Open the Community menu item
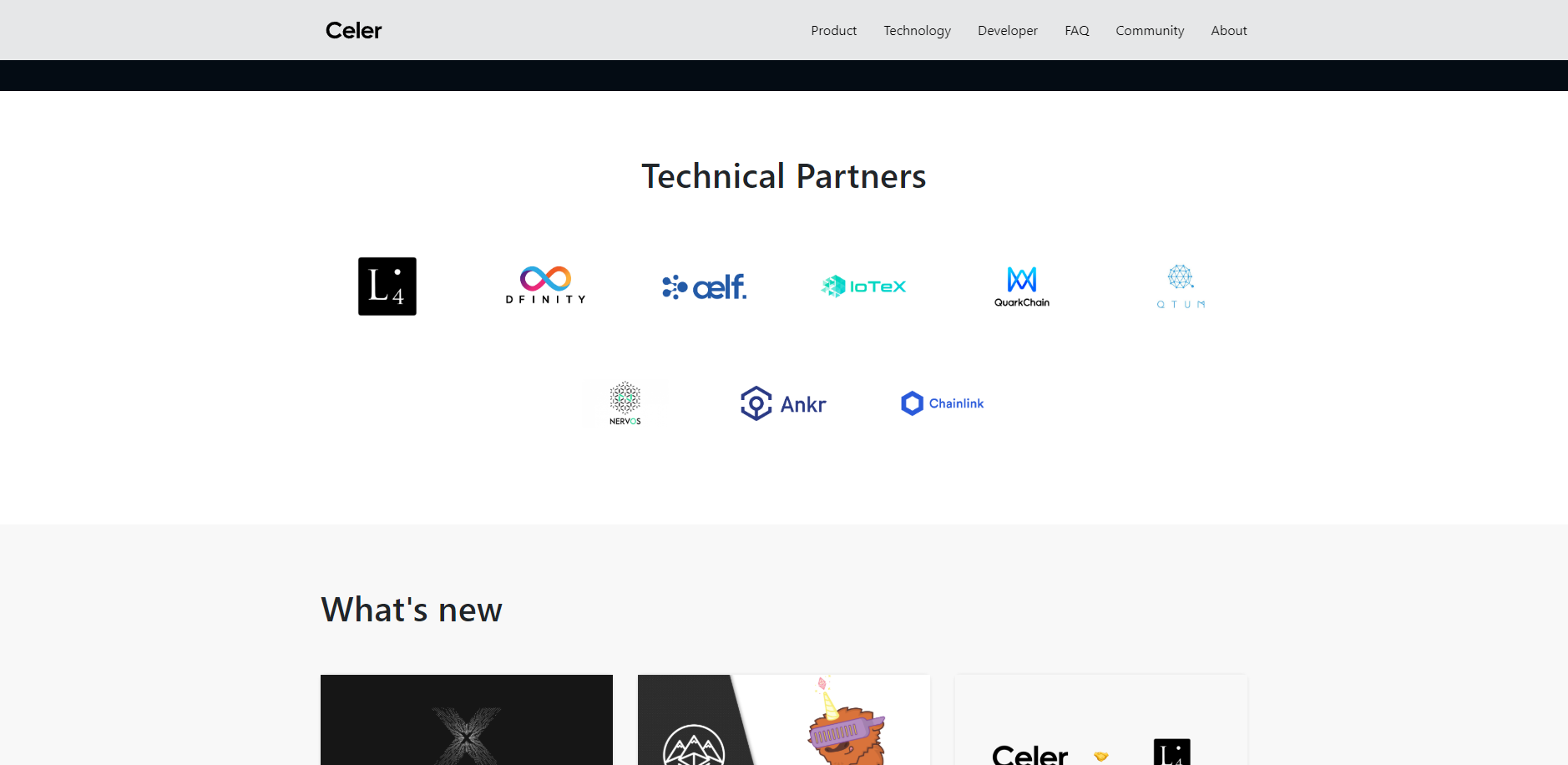This screenshot has width=1568, height=765. [x=1150, y=30]
